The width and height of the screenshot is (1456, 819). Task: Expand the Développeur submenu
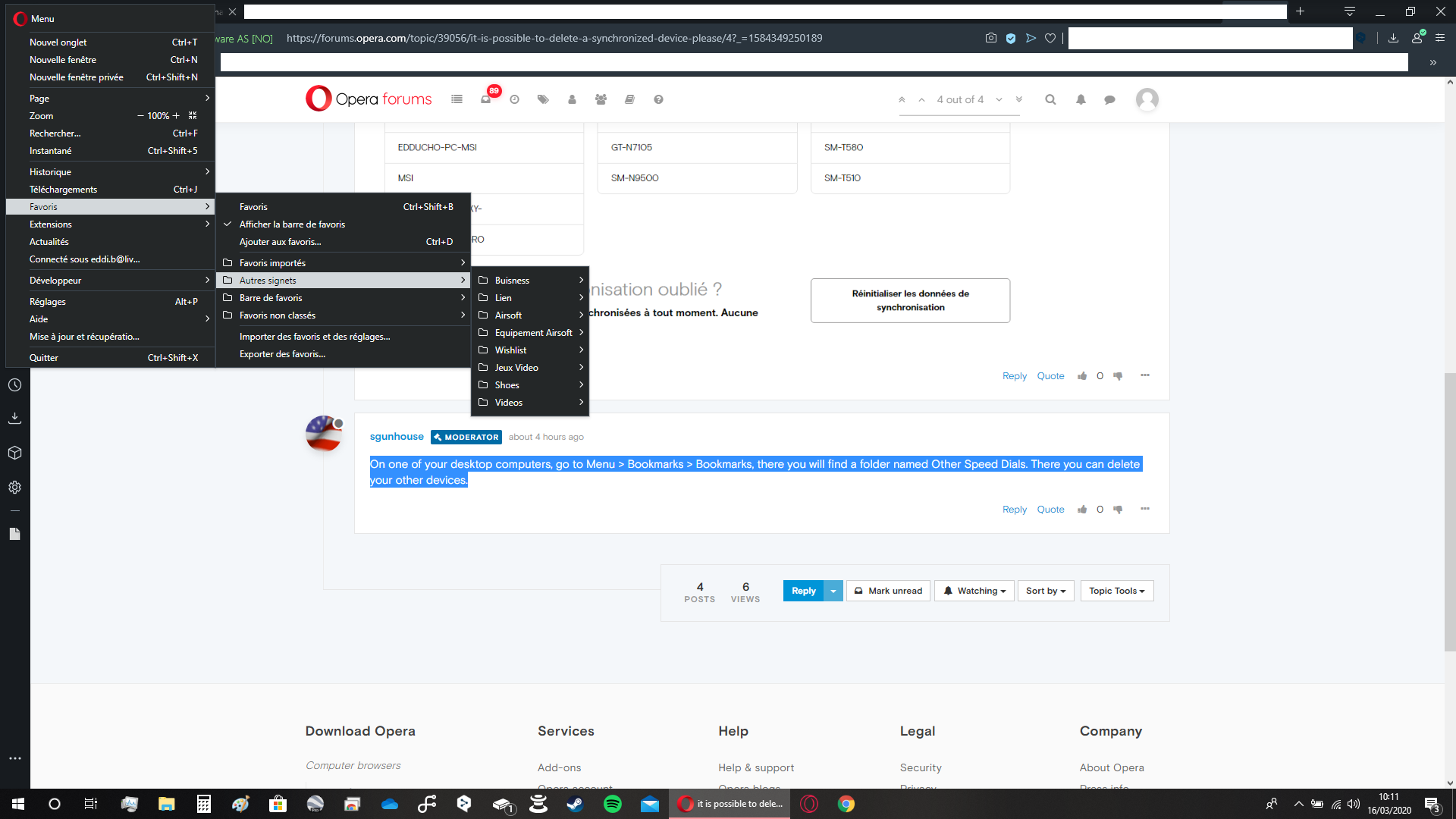111,281
